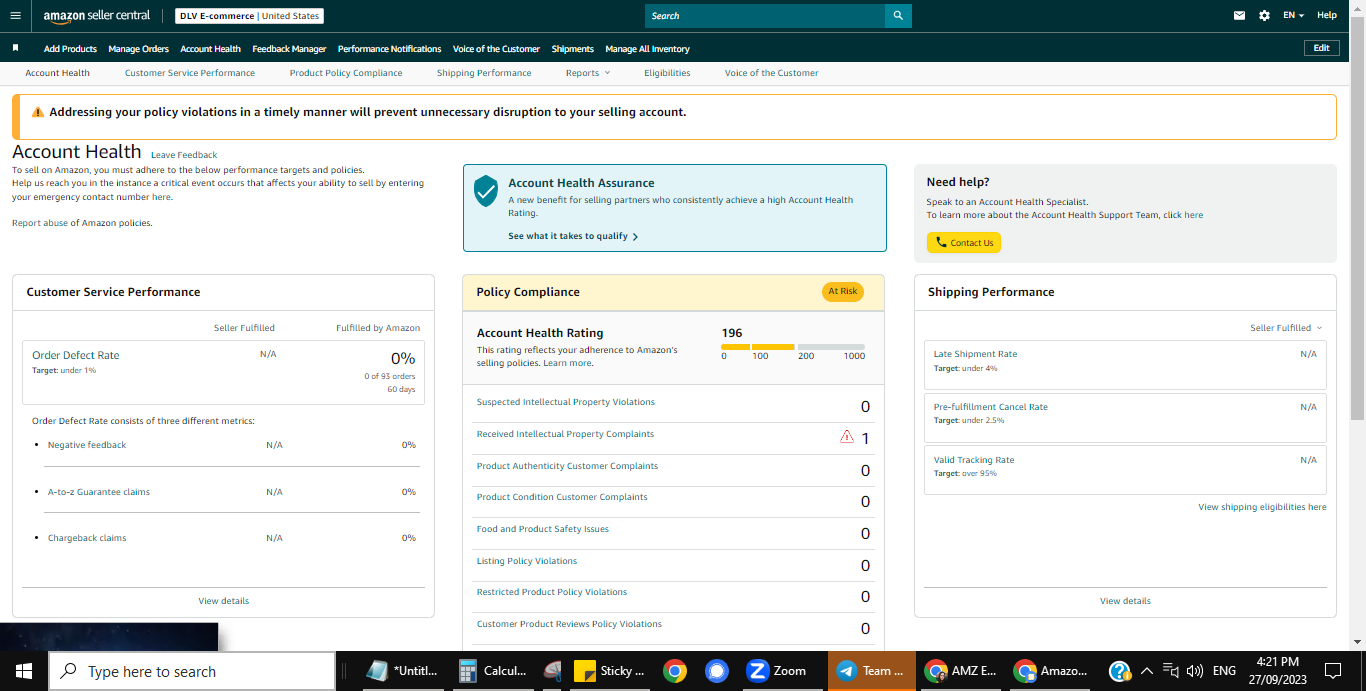This screenshot has height=691, width=1366.
Task: Open Telegram Team window in taskbar
Action: click(871, 671)
